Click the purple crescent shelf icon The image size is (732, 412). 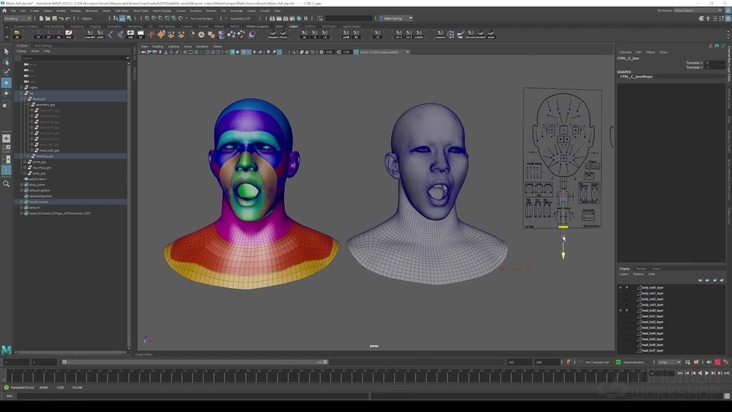(x=252, y=35)
